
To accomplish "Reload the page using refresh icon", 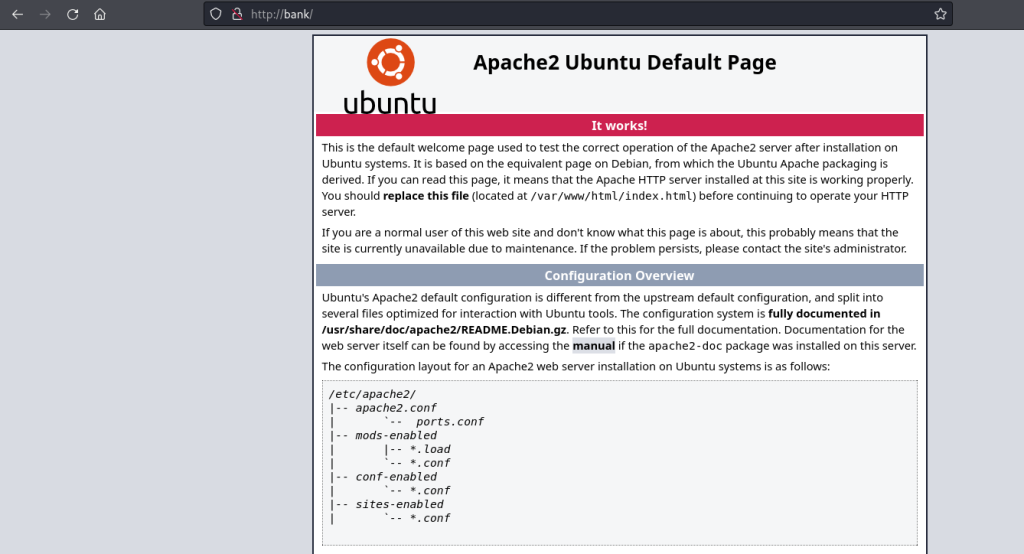I will 72,14.
